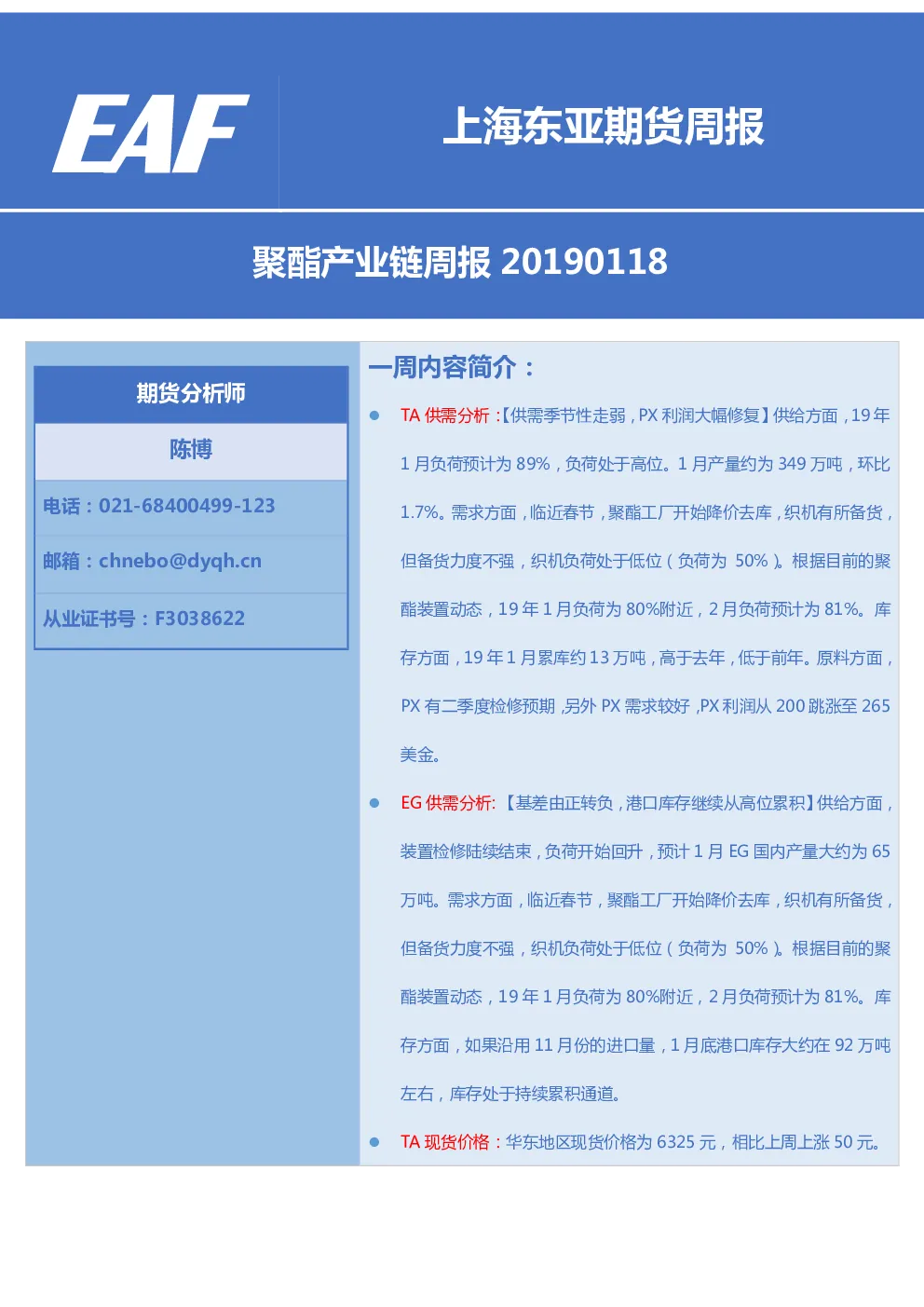Click line containing 19 年 1 月累库约 13 万吨
Screen dimensions: 924x1307
(645, 658)
